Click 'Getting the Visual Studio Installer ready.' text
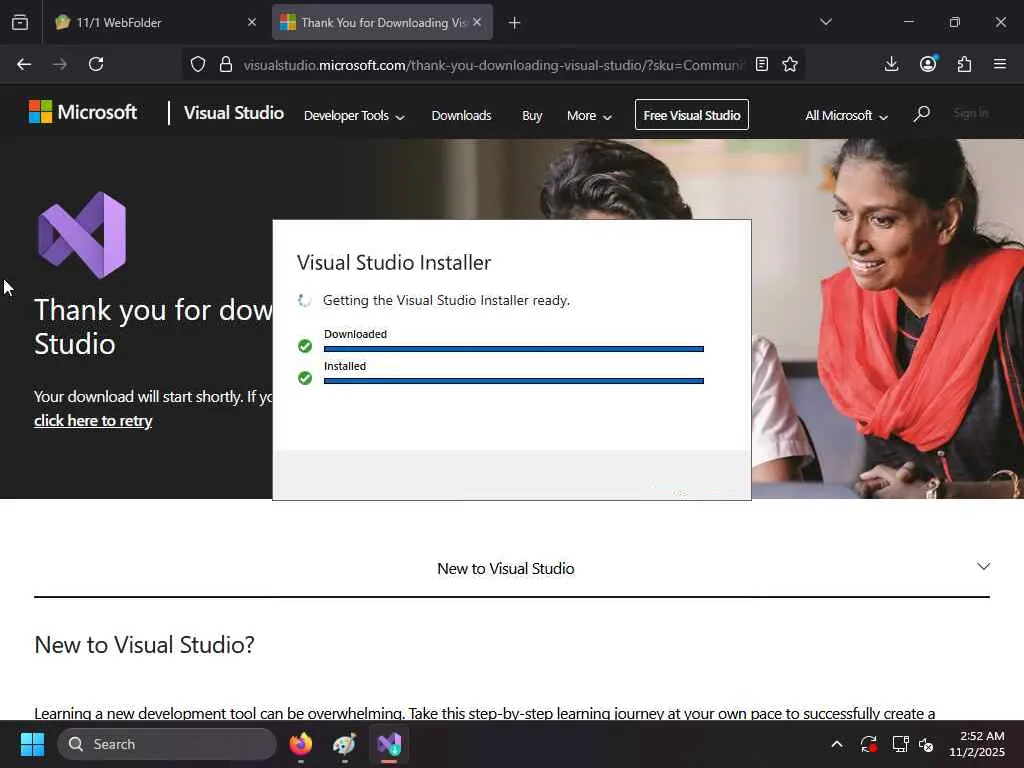Image resolution: width=1024 pixels, height=768 pixels. coord(447,300)
